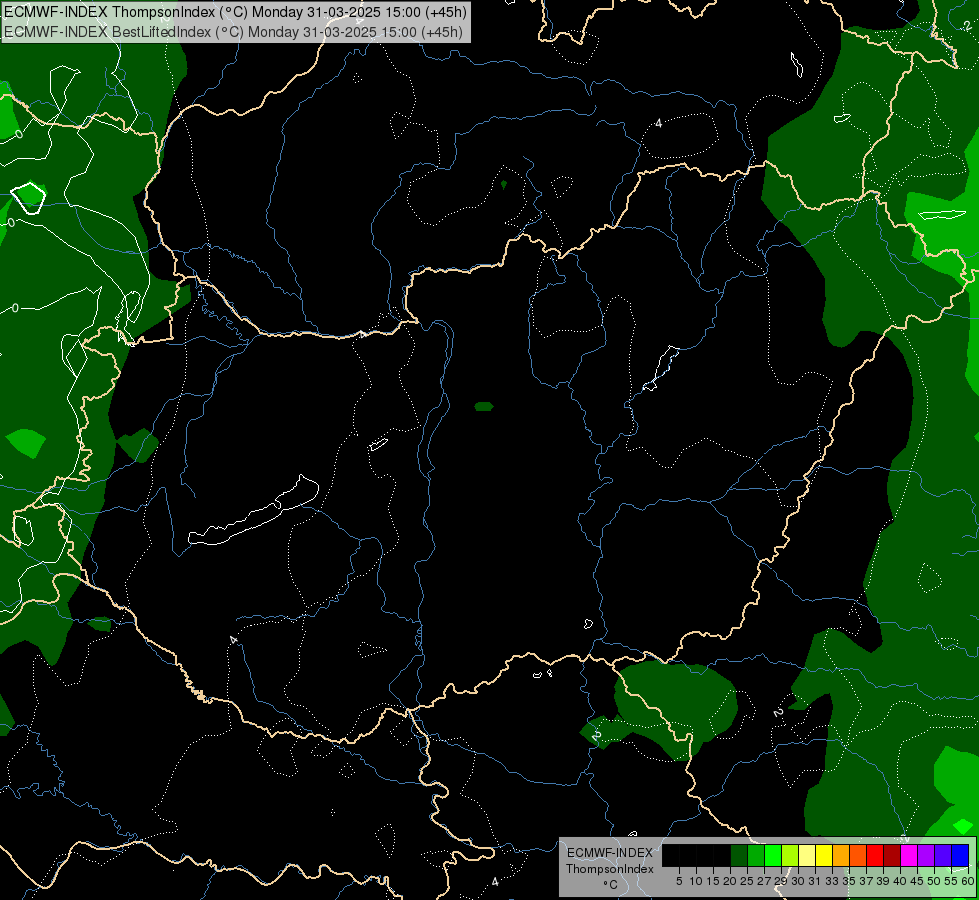Click the legend scale value 10
Screen dimensions: 979x900
click(696, 881)
